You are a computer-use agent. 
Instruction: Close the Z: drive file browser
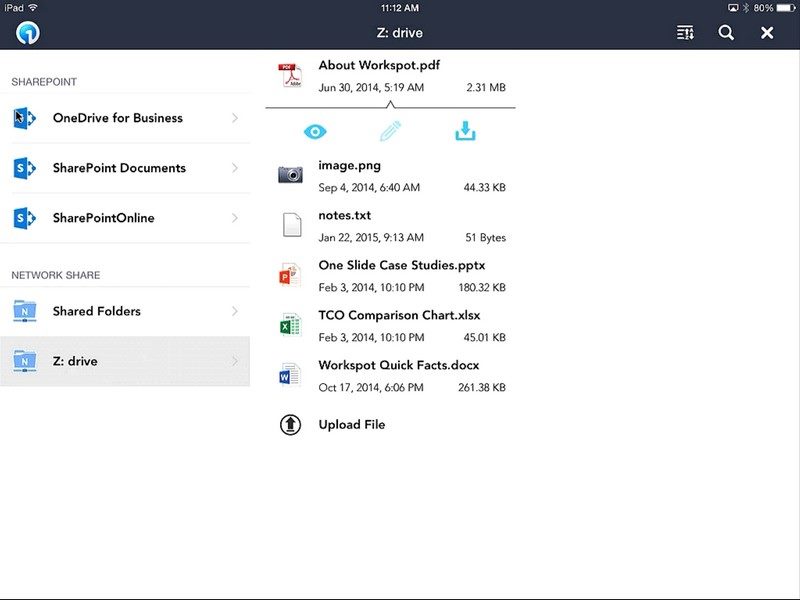767,33
